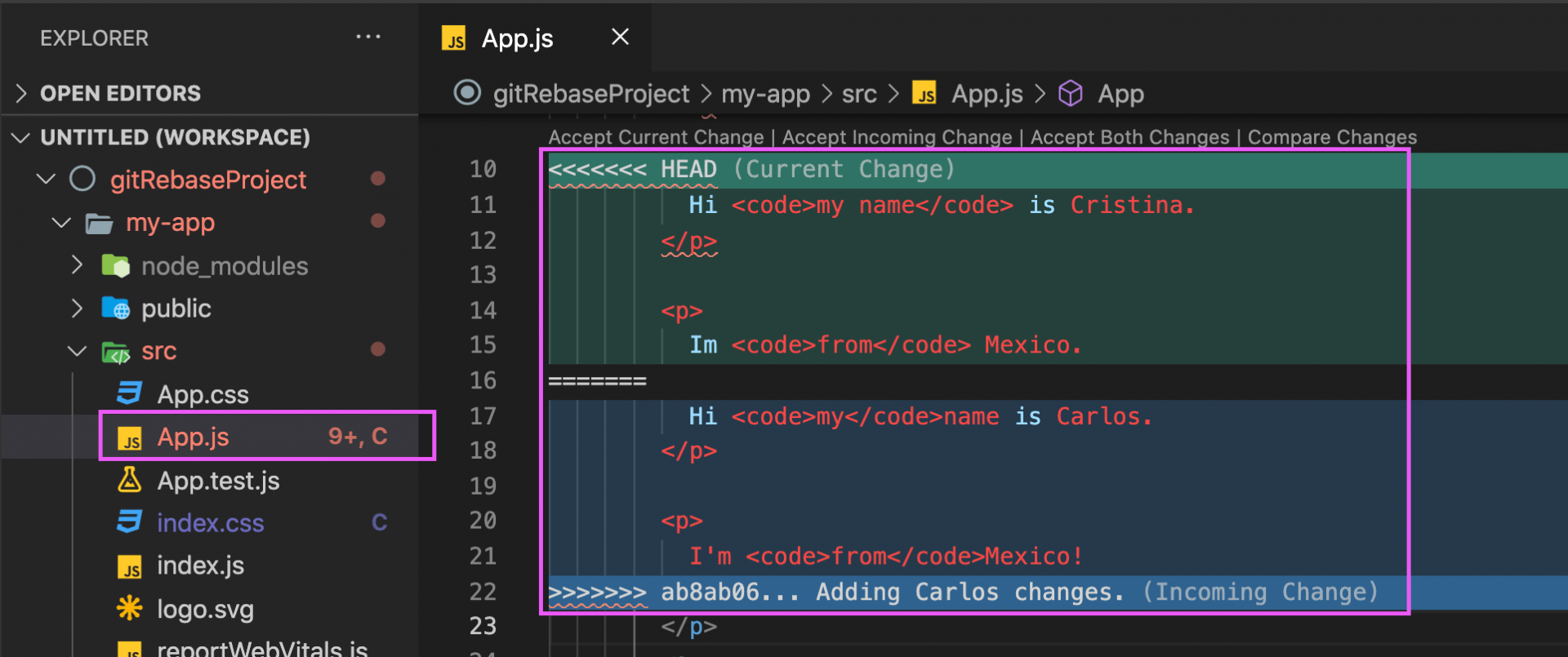Click text 'Cristina.' on line 11
The height and width of the screenshot is (657, 1568).
[1132, 206]
